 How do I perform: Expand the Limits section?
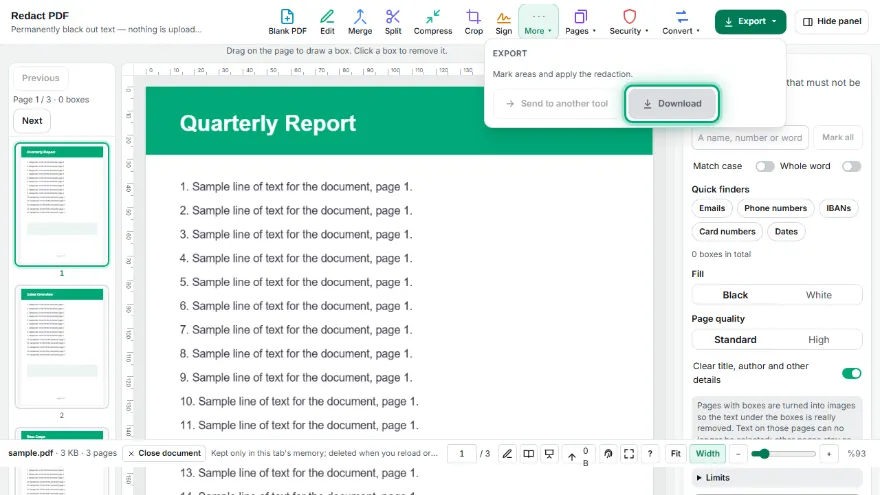point(777,478)
